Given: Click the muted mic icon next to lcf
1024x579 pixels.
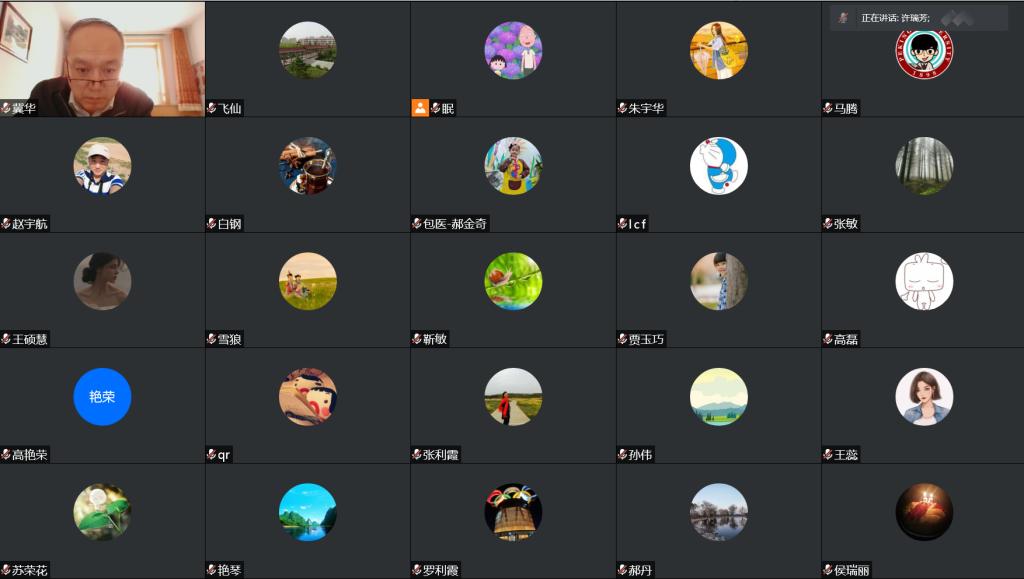Looking at the screenshot, I should click(x=622, y=224).
